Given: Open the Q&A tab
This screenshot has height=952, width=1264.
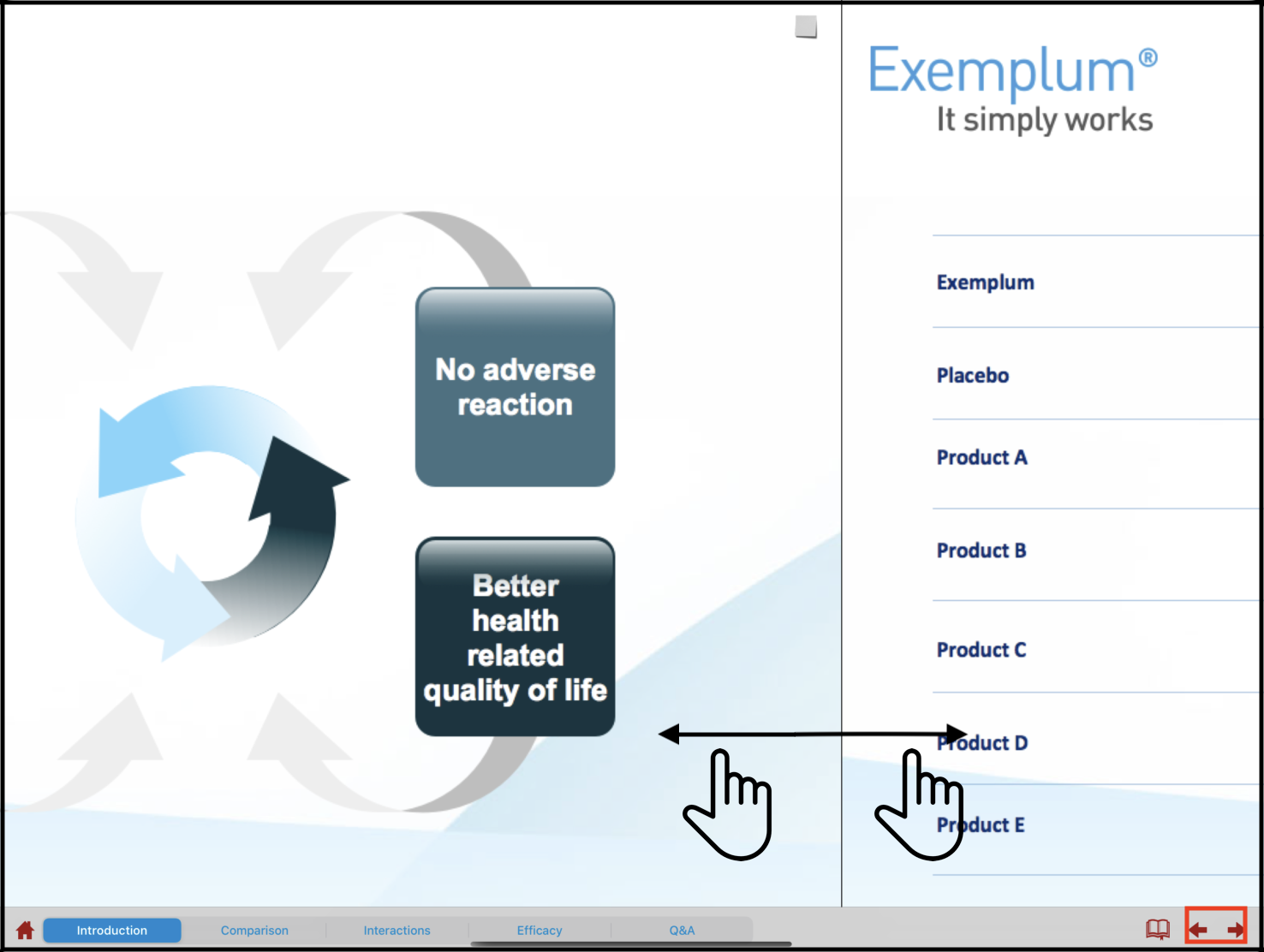Looking at the screenshot, I should [682, 931].
